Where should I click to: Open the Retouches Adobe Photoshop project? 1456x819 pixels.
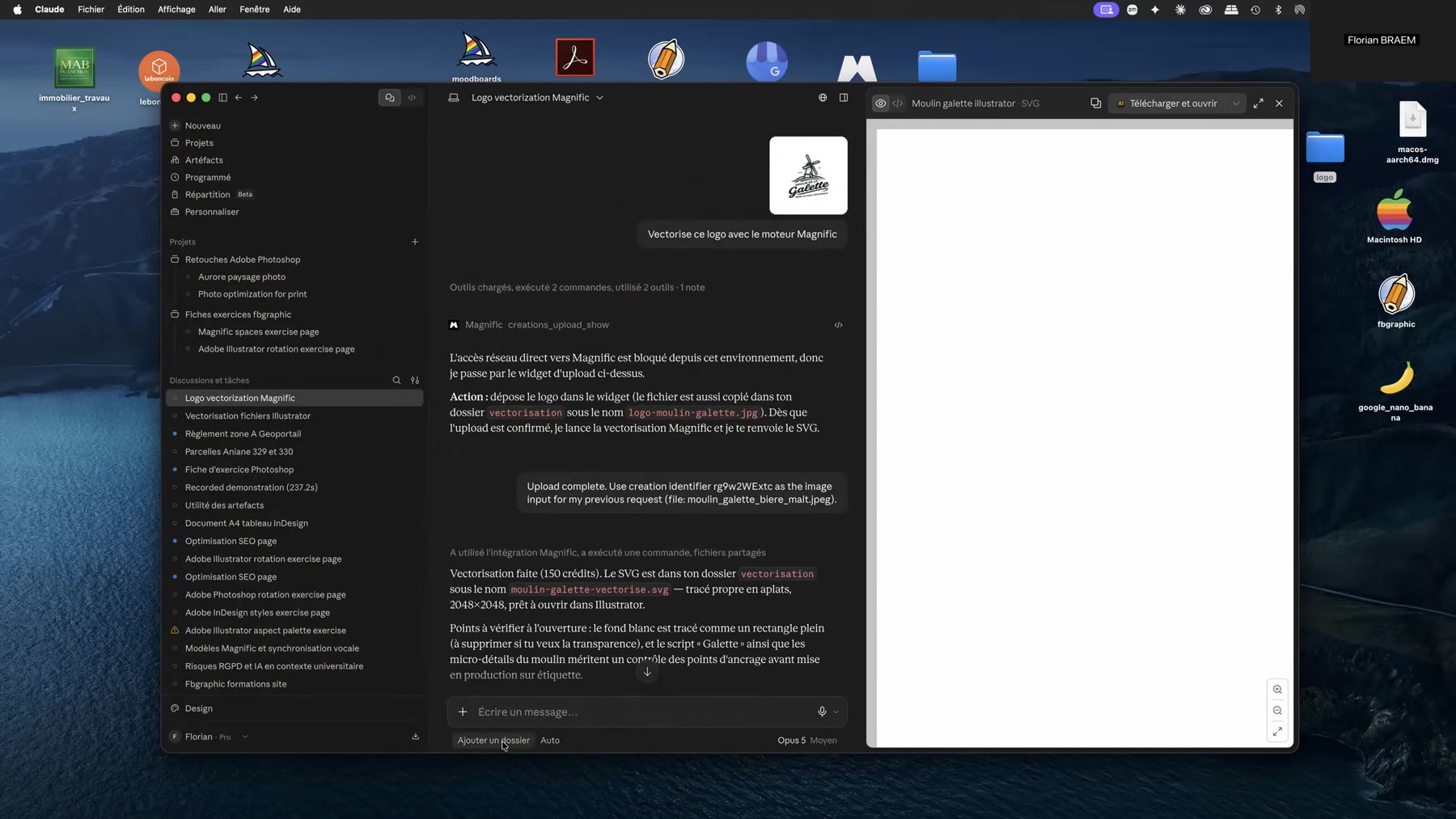point(294,260)
